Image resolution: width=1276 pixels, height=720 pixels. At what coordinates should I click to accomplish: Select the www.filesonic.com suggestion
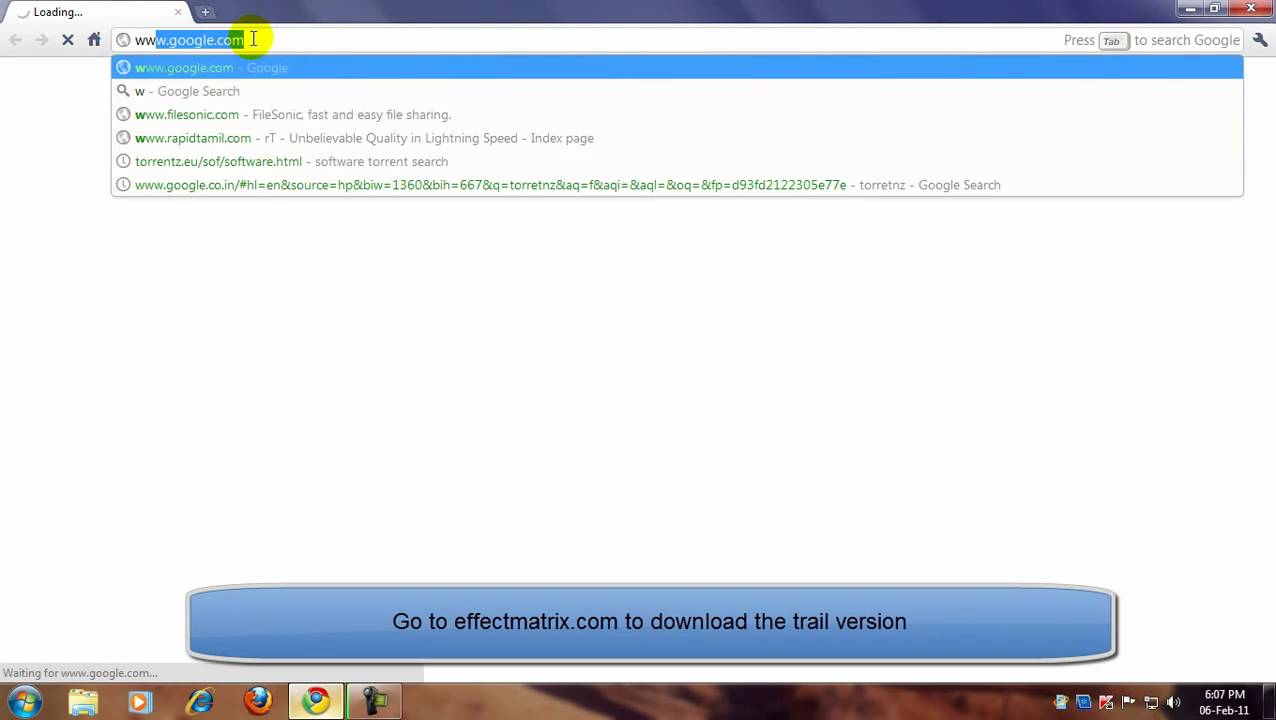point(677,115)
